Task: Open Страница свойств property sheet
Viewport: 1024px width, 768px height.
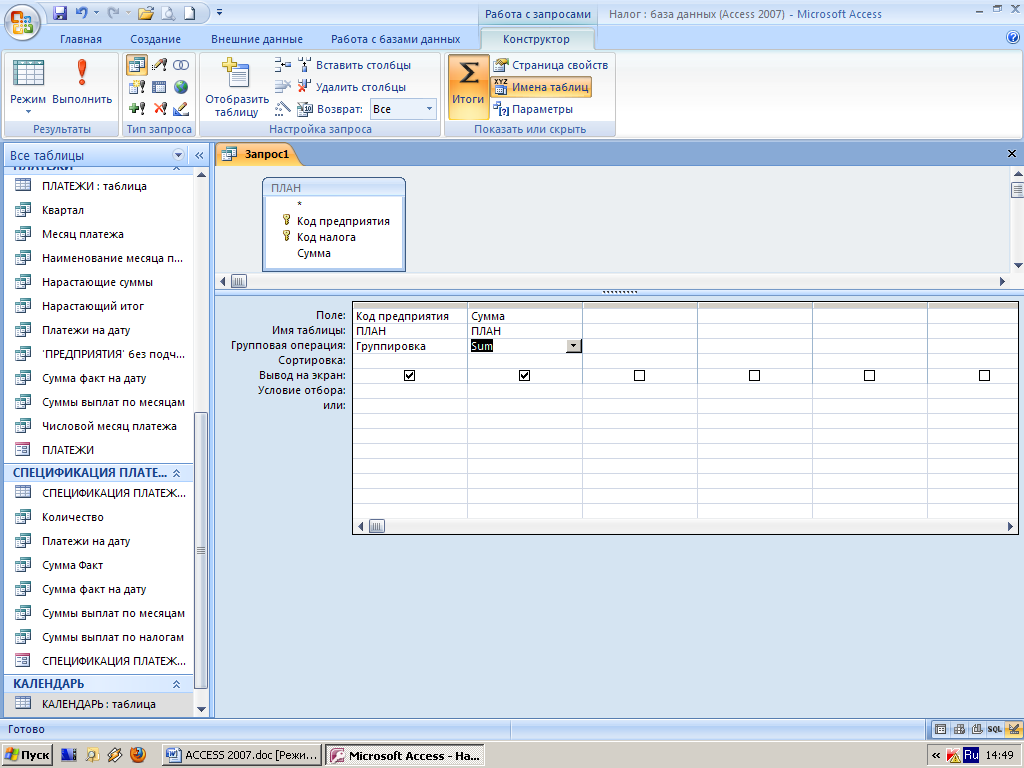Action: click(x=551, y=65)
